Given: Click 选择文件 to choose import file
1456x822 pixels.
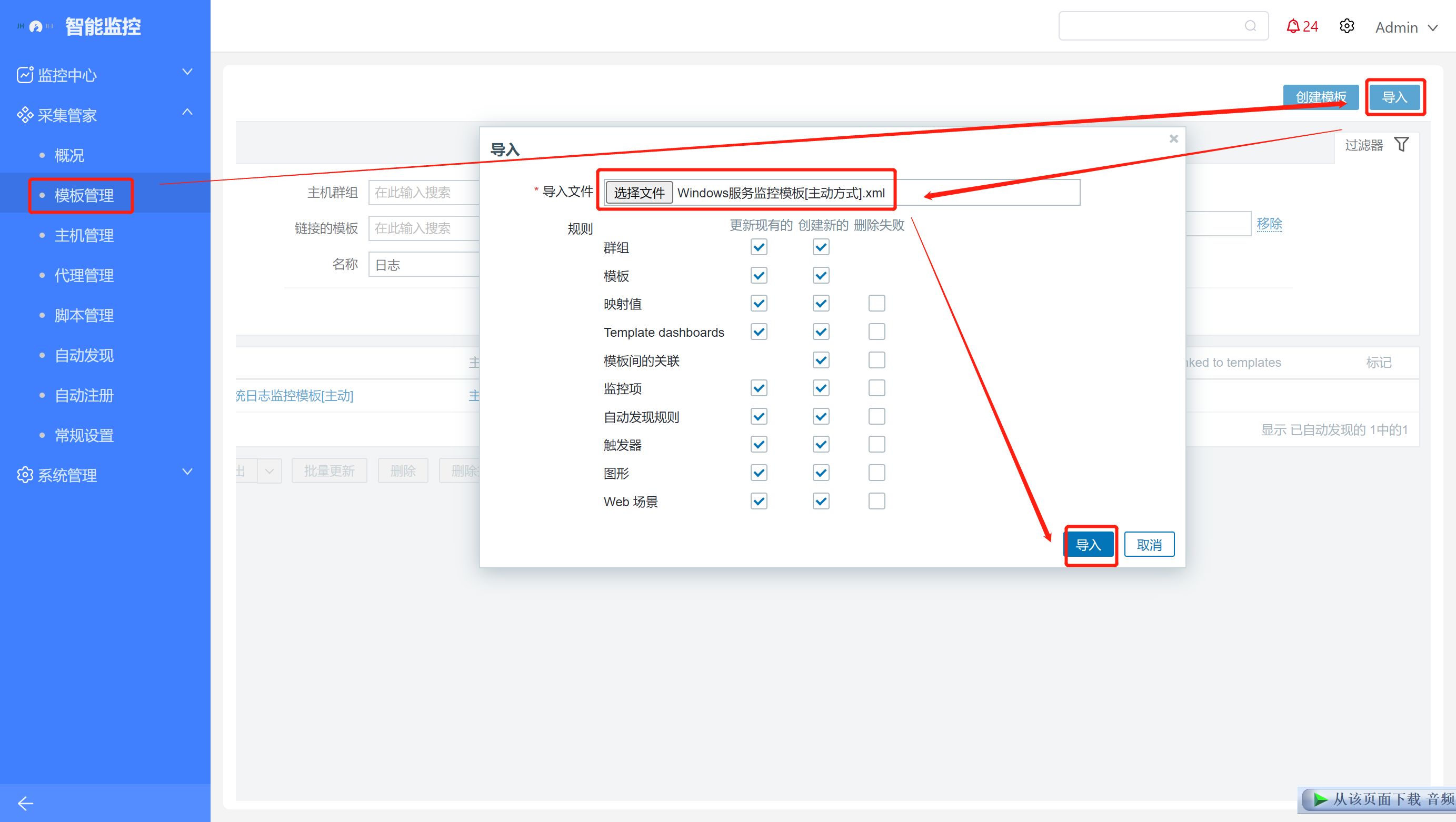Looking at the screenshot, I should (x=639, y=193).
